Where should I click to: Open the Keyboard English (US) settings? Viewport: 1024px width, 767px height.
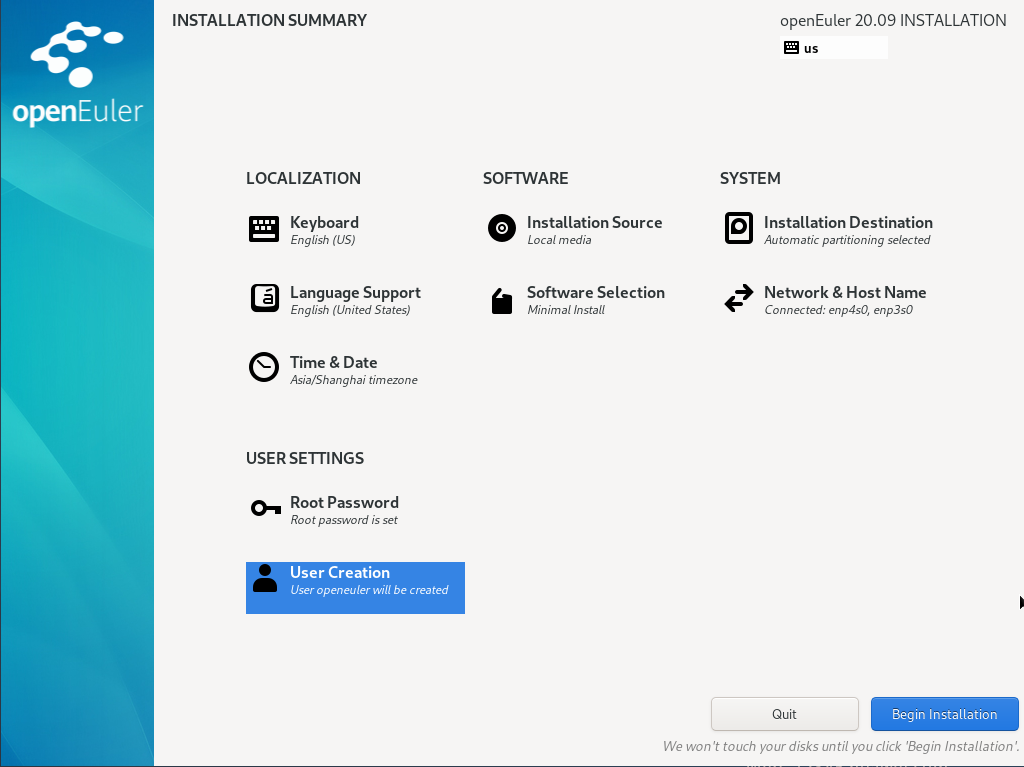pos(324,231)
